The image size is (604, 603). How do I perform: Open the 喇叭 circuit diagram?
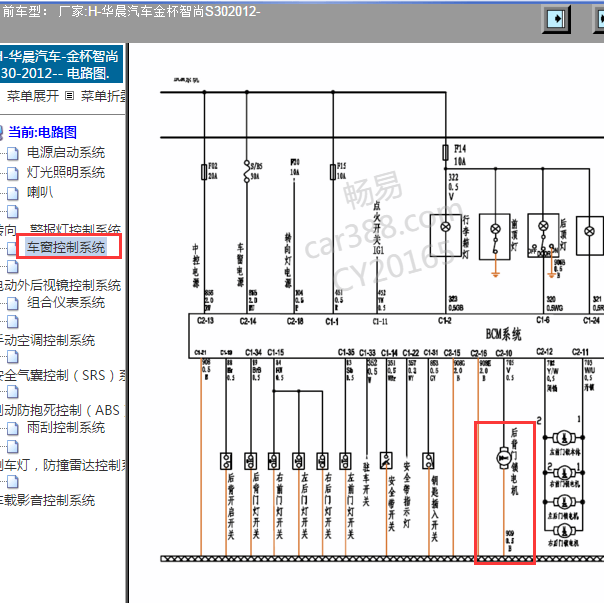tap(40, 192)
